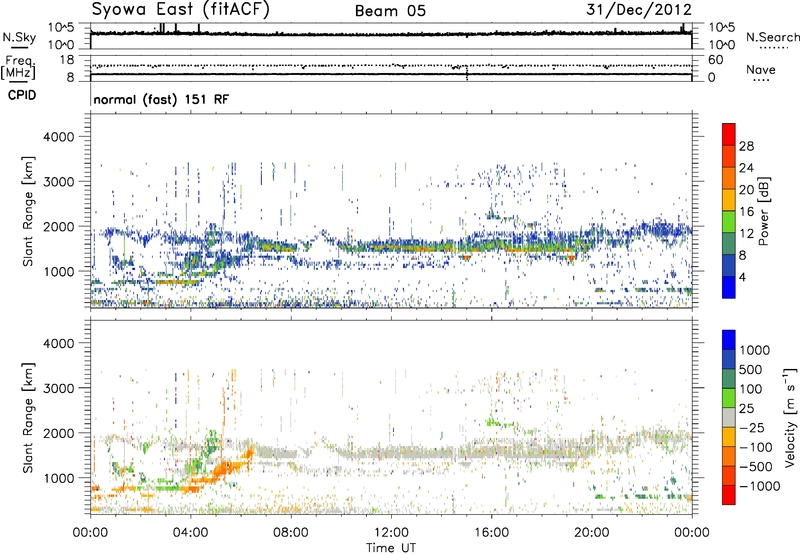This screenshot has height=554, width=800.
Task: Click the '08:00' time axis tick
Action: coord(291,533)
